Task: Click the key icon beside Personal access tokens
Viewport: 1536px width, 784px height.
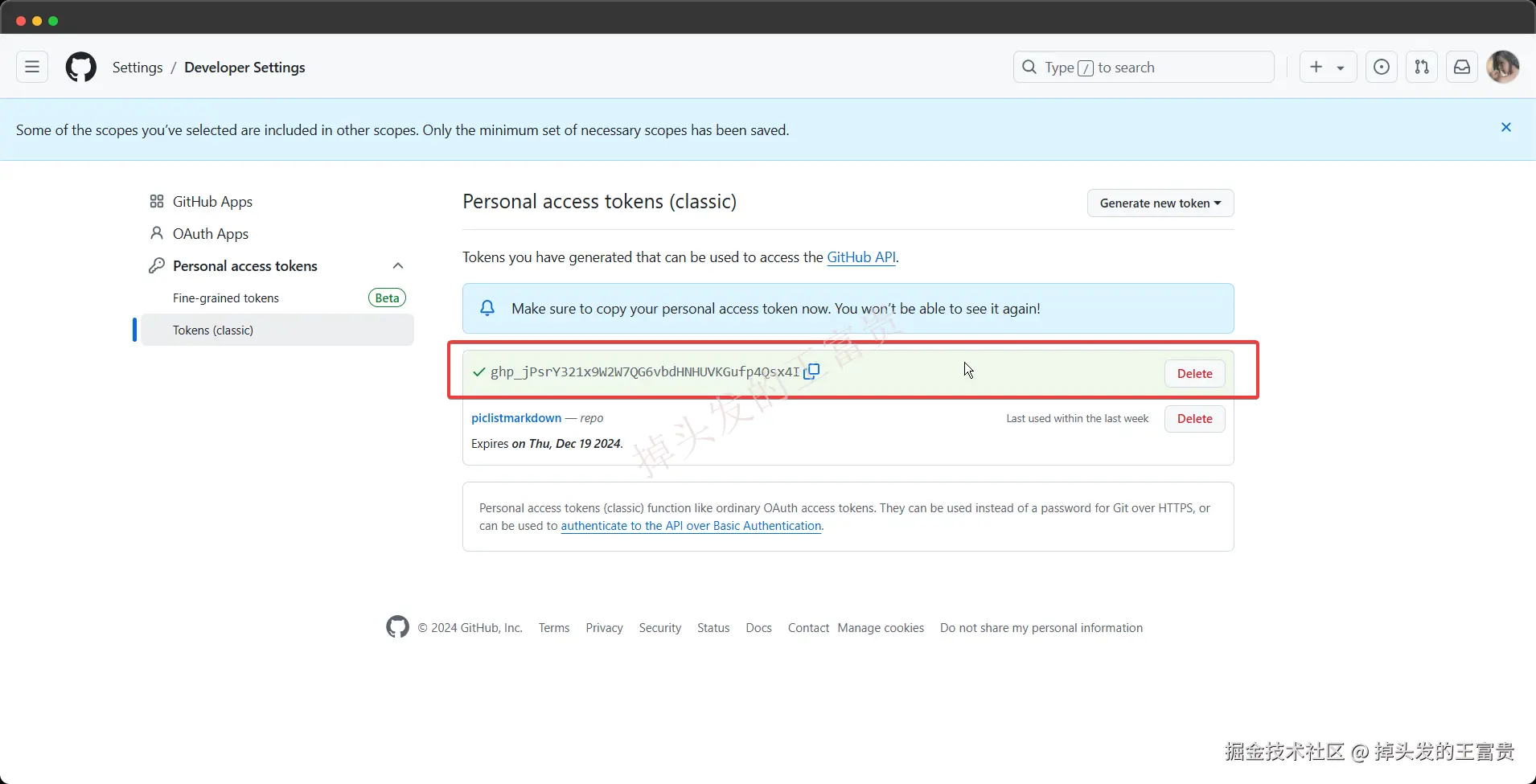Action: (157, 265)
